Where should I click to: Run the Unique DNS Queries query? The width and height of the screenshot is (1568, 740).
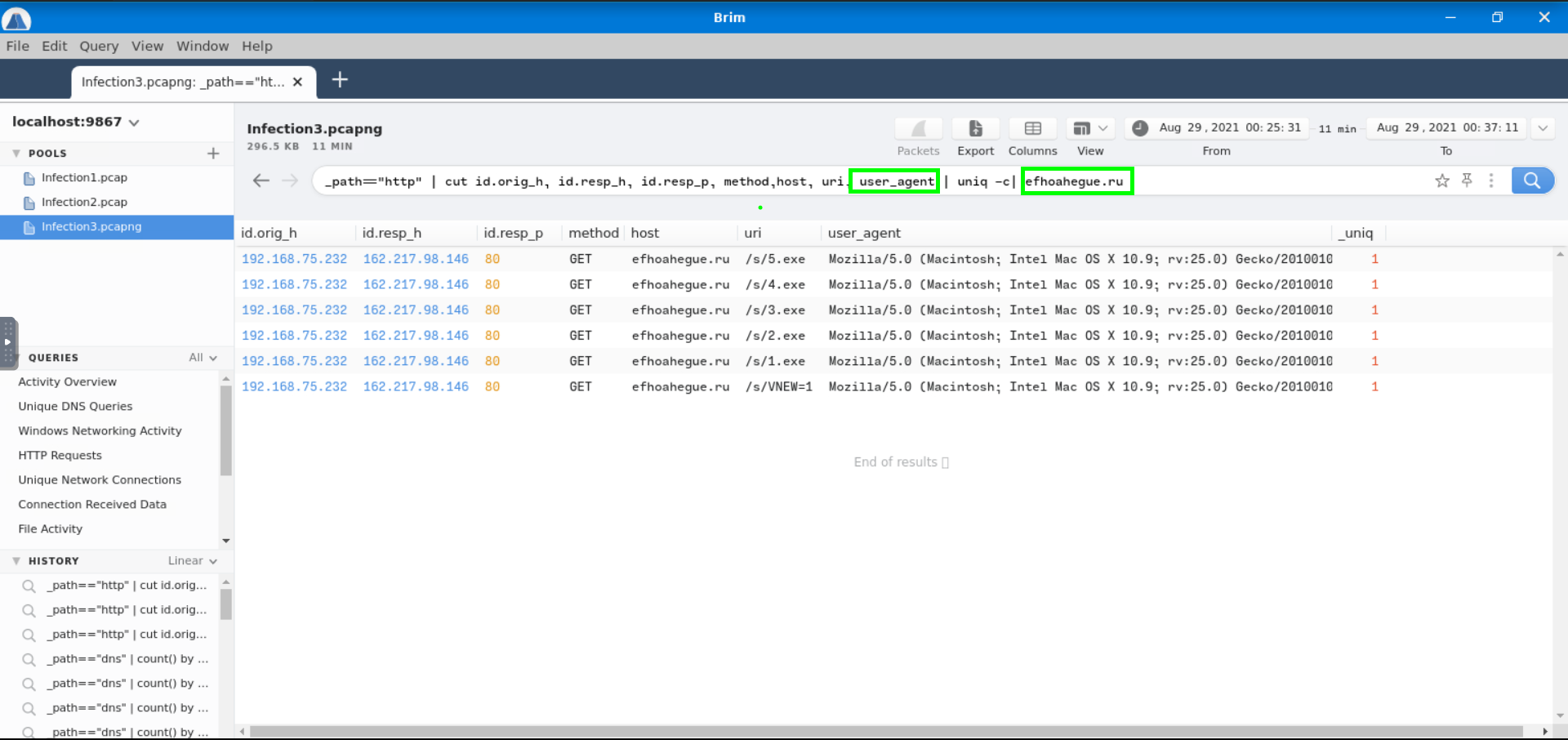pyautogui.click(x=75, y=407)
